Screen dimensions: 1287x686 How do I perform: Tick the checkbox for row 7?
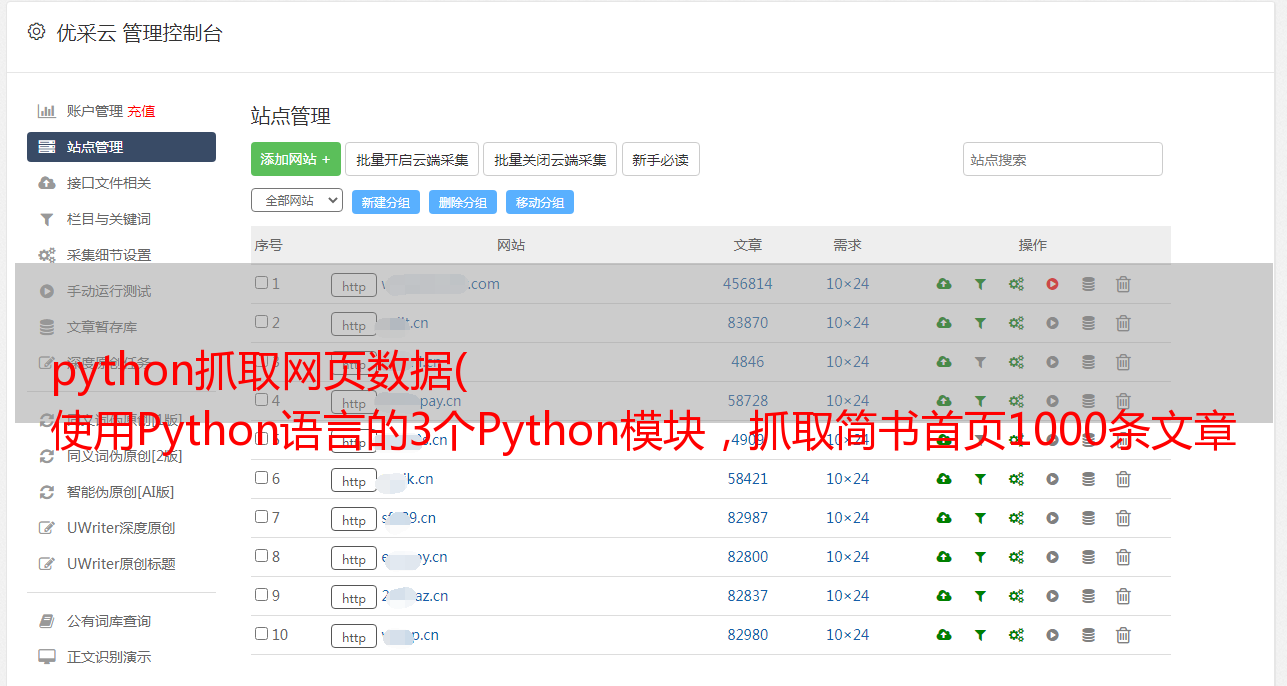point(261,517)
